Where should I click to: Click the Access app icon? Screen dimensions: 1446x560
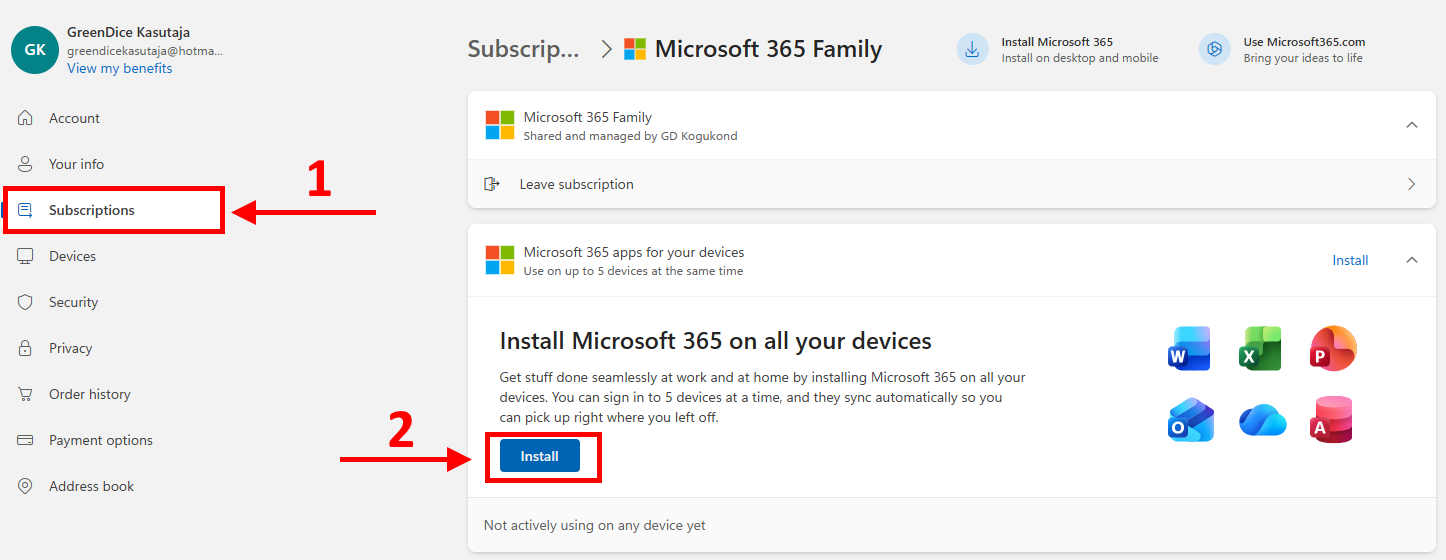click(1331, 420)
